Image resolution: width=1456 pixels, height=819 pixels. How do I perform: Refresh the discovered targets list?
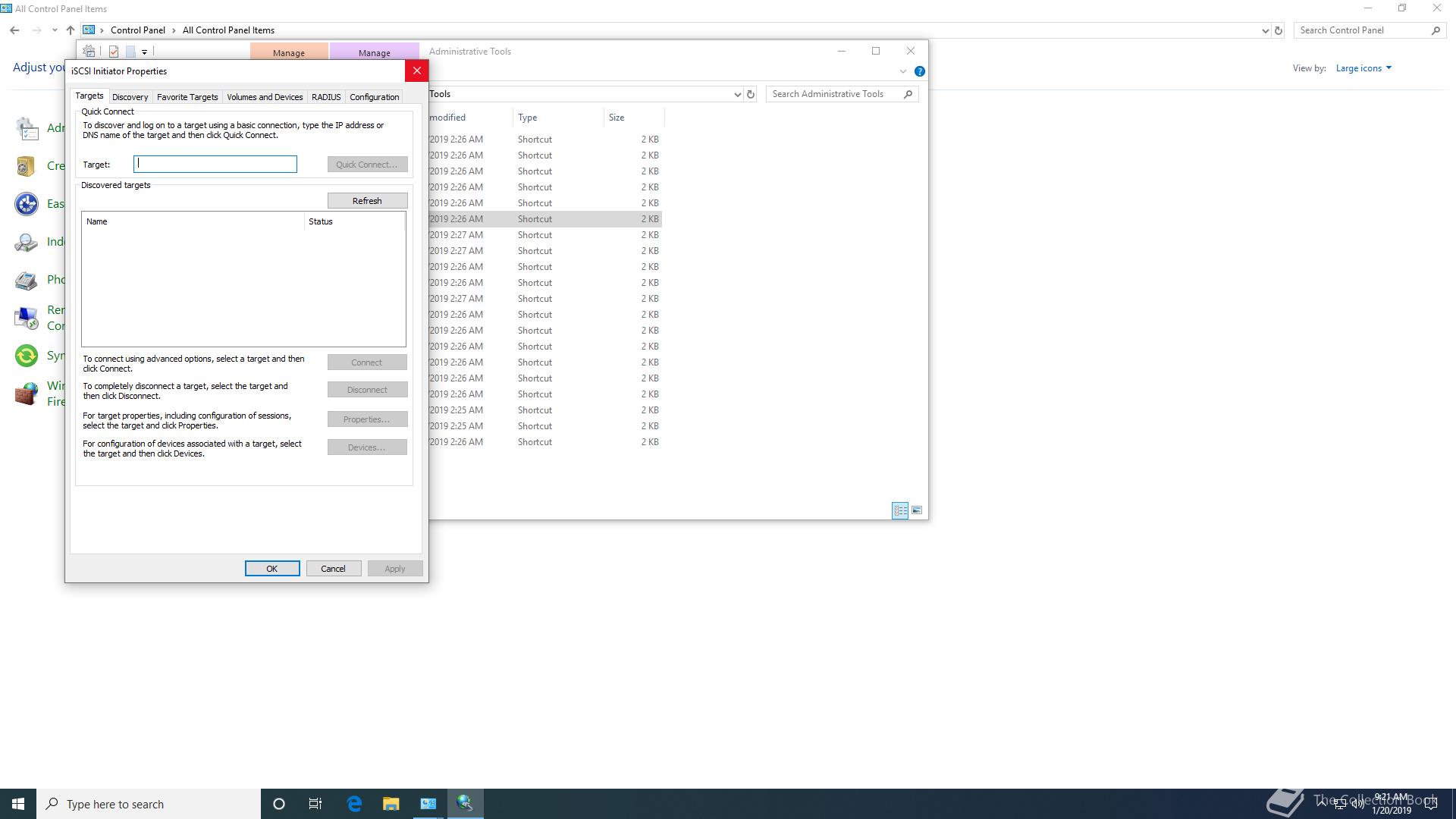coord(367,201)
